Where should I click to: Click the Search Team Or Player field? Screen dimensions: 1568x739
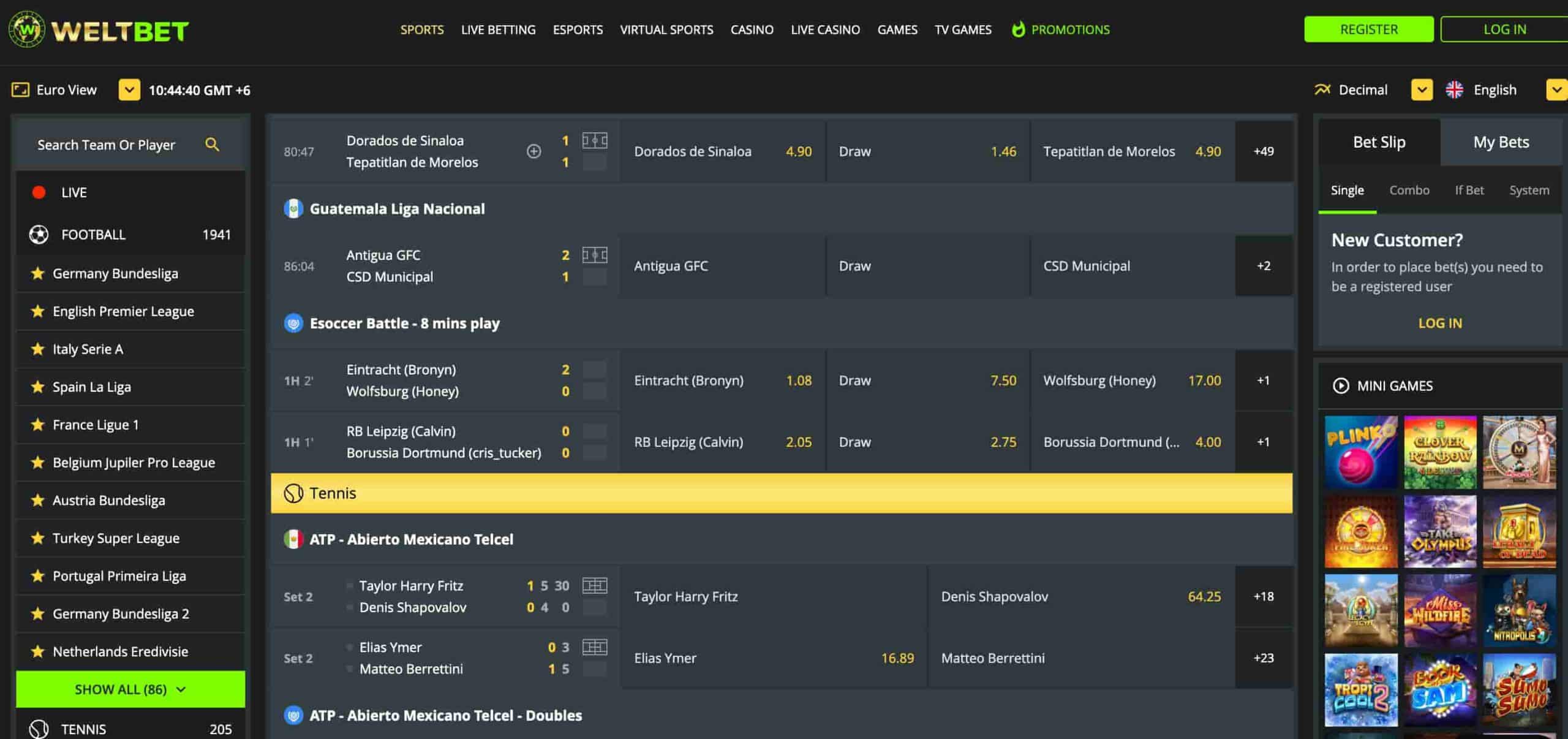tap(130, 145)
